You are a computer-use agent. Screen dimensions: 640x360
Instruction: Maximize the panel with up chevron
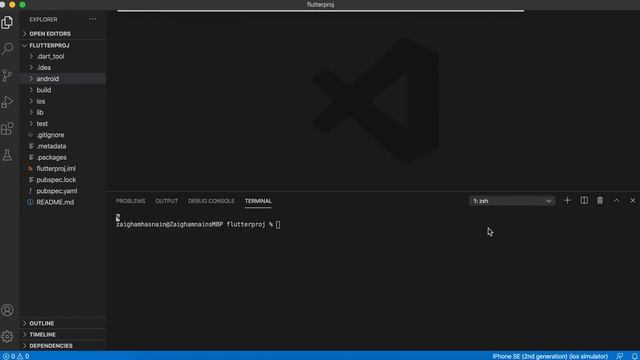pyautogui.click(x=616, y=200)
